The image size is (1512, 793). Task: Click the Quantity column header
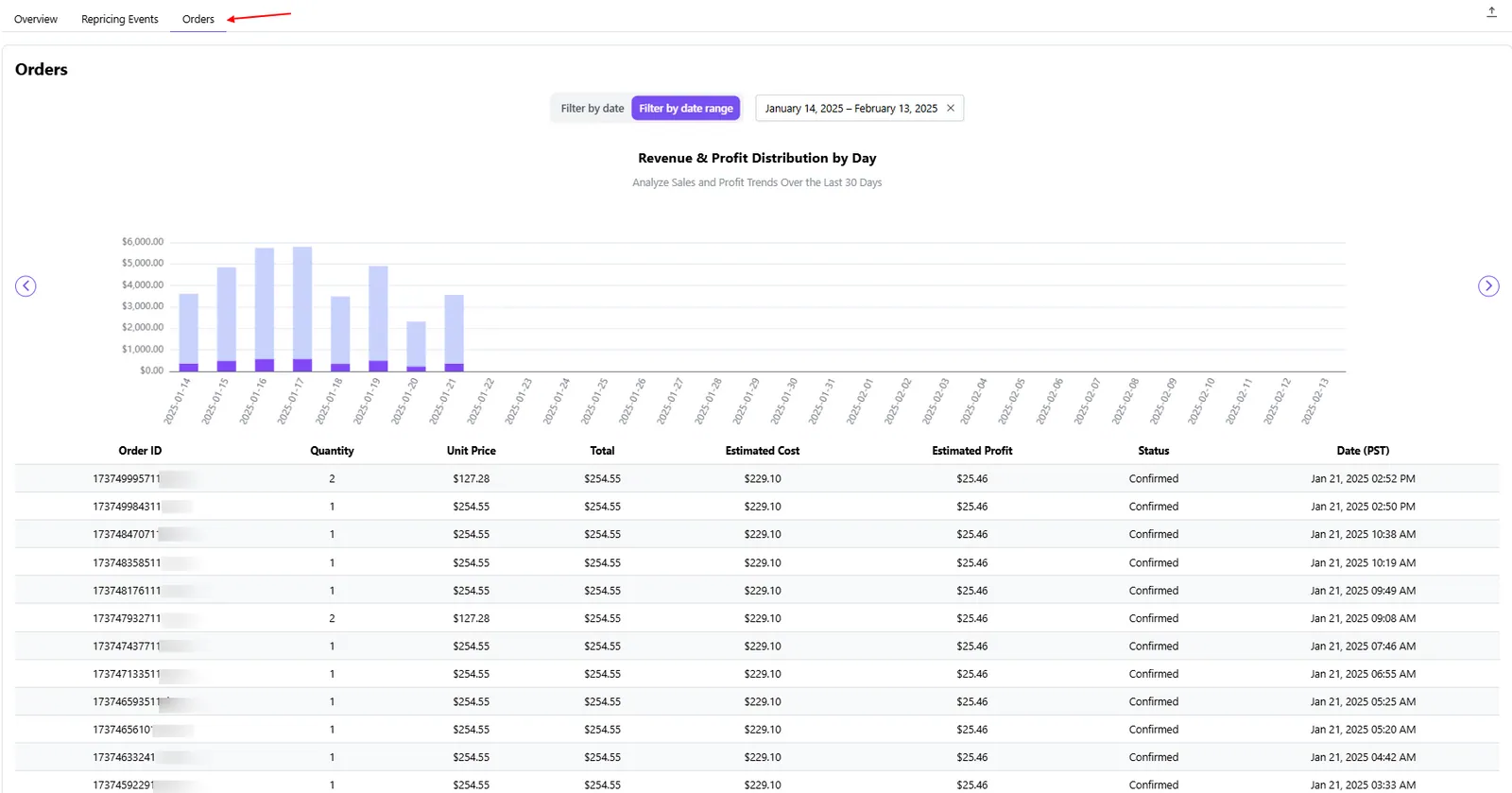tap(332, 451)
